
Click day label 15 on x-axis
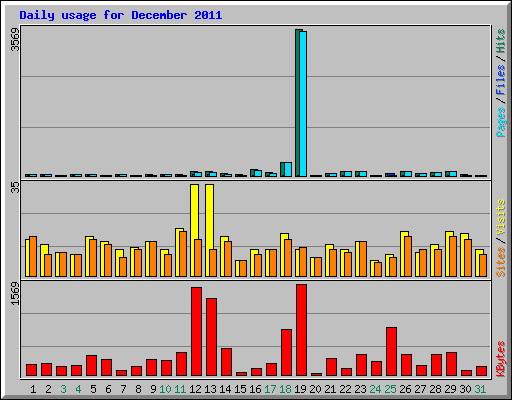click(x=240, y=389)
